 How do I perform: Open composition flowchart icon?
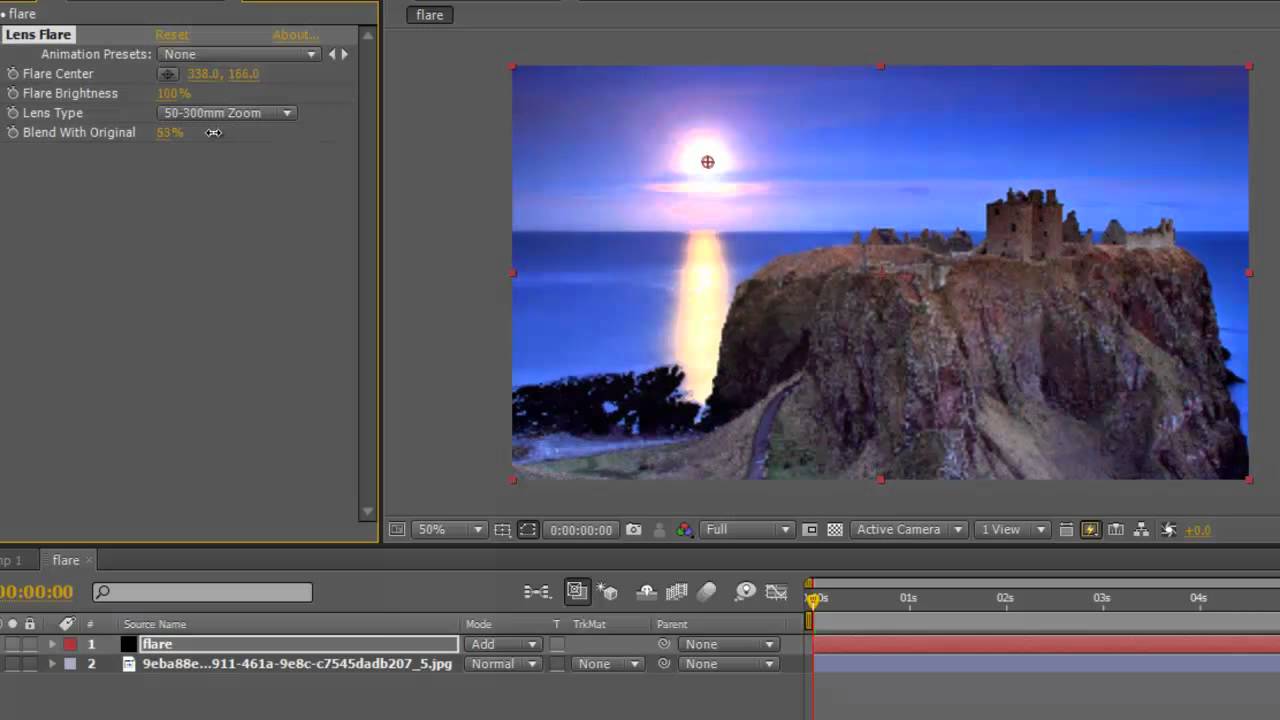click(1141, 530)
